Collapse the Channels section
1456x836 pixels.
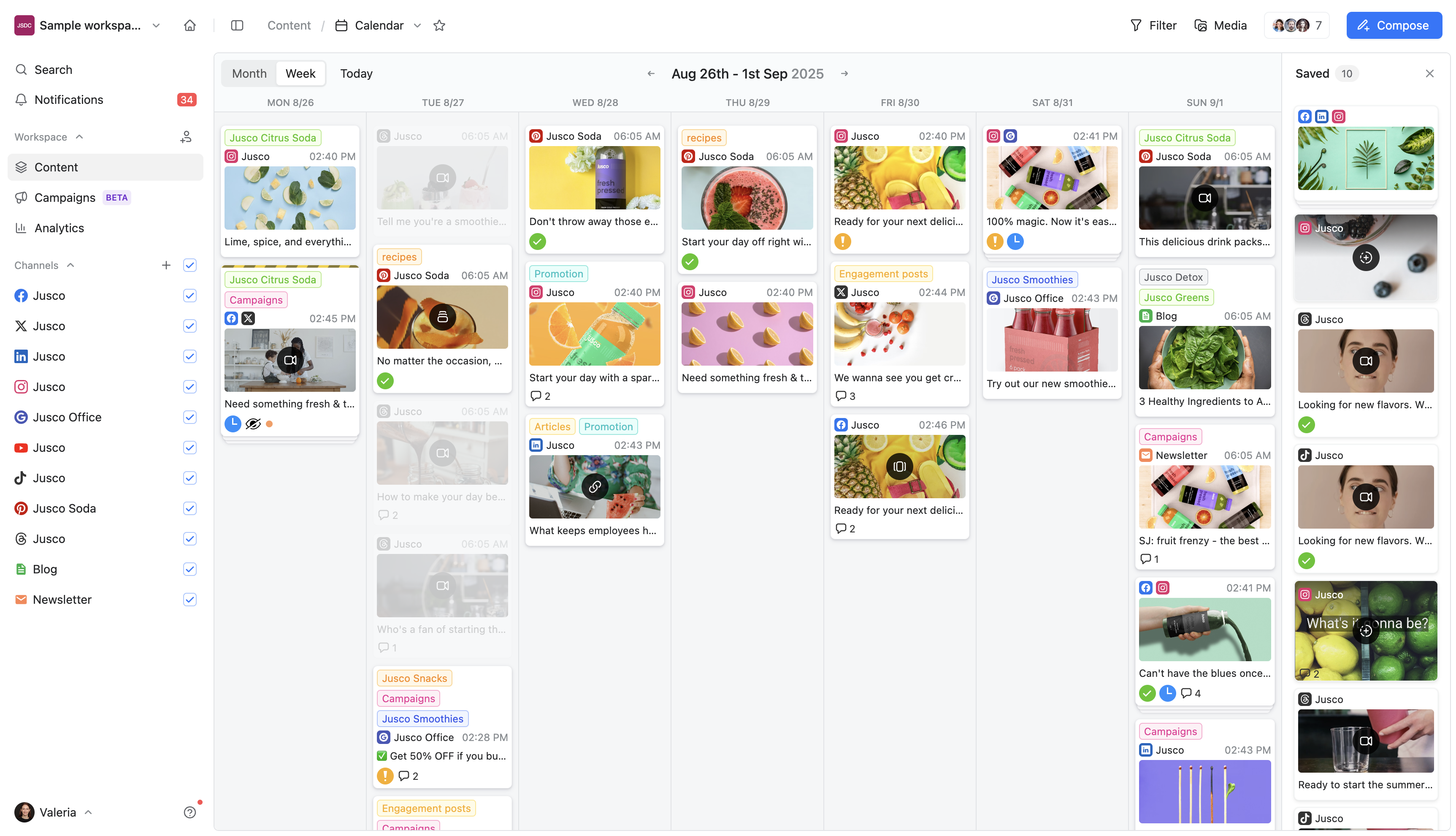(70, 265)
